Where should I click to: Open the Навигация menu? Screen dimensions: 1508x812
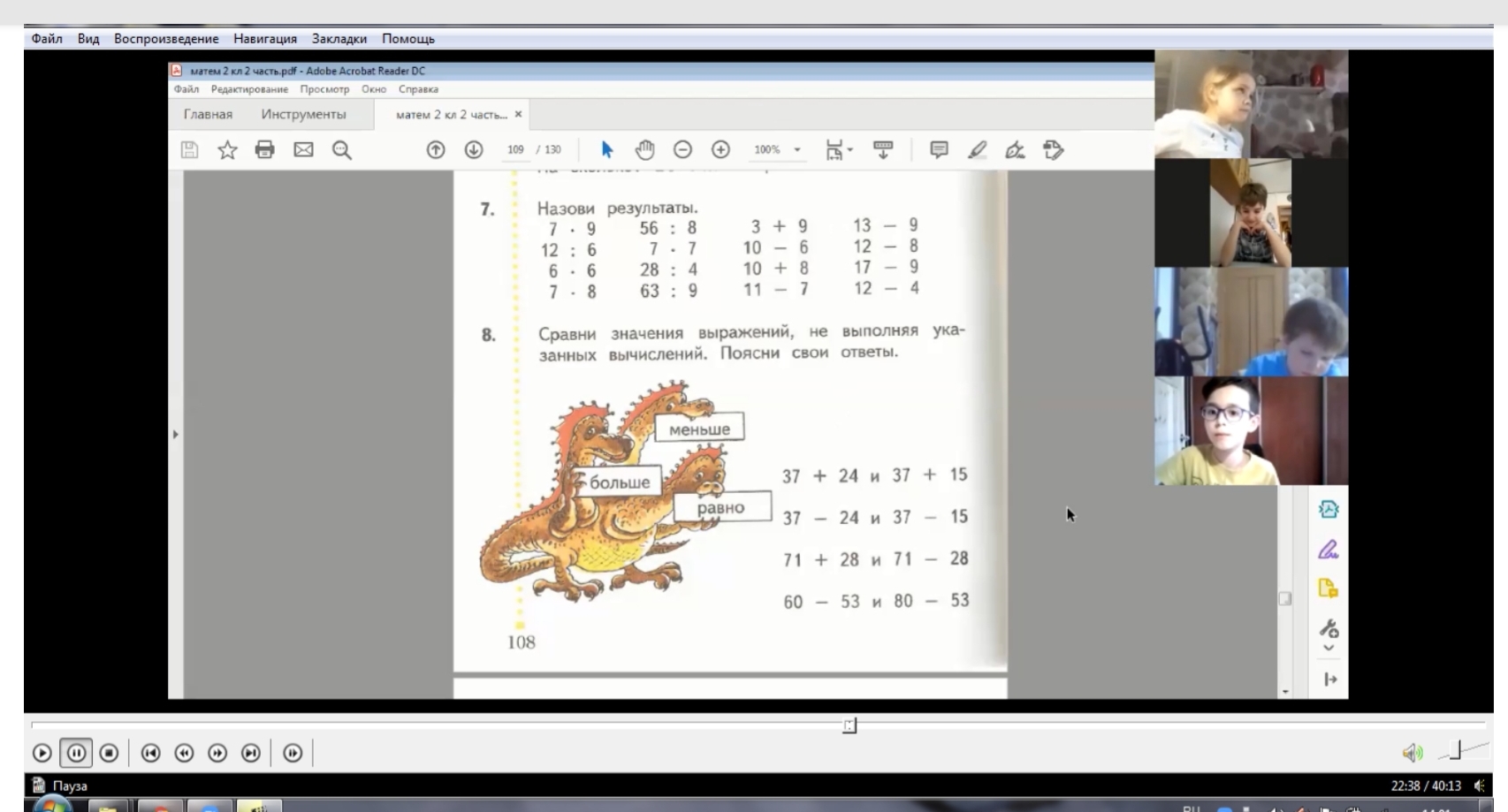click(x=265, y=39)
